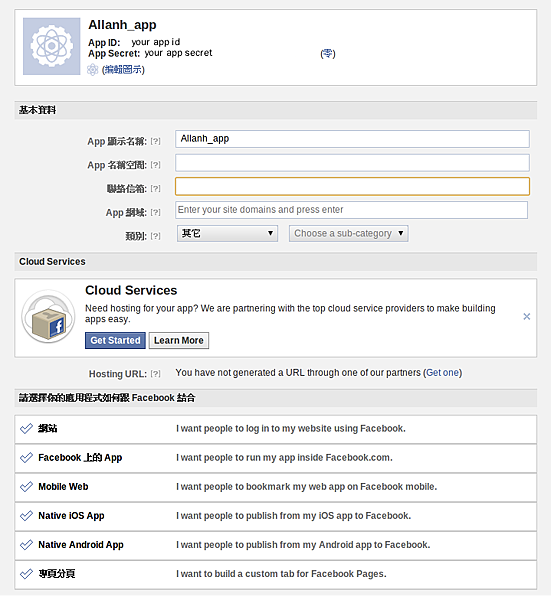Toggle the Native iOS App checkmark

[x=26, y=516]
